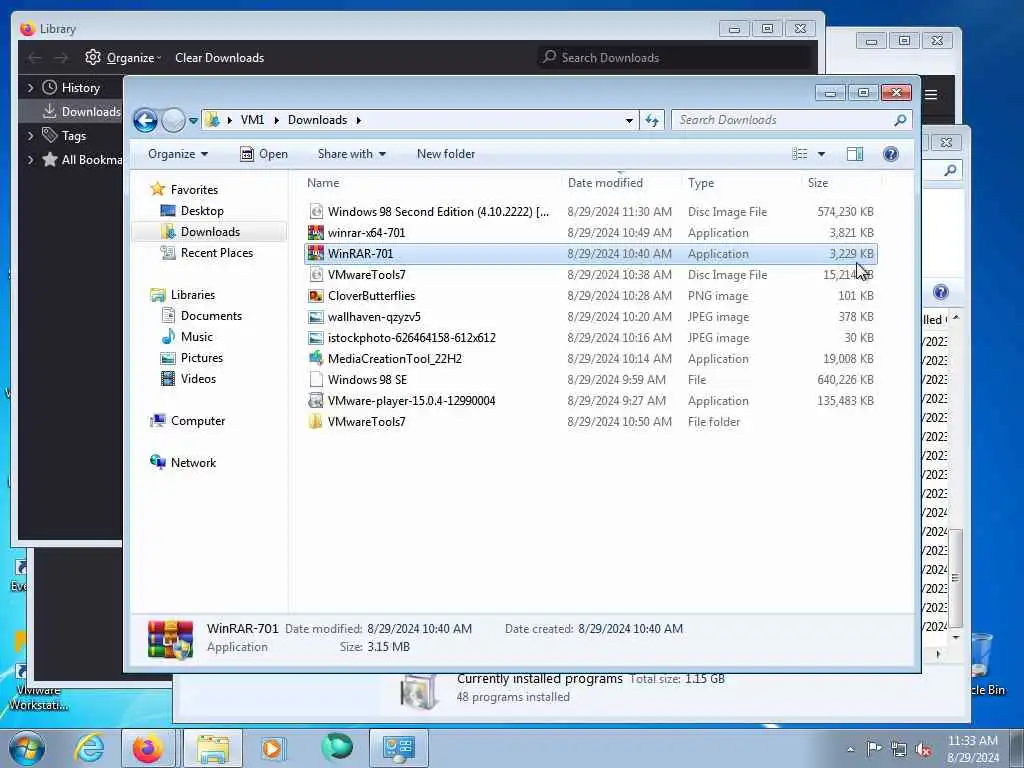Select the VMwareTools7 disc image file

click(x=591, y=275)
